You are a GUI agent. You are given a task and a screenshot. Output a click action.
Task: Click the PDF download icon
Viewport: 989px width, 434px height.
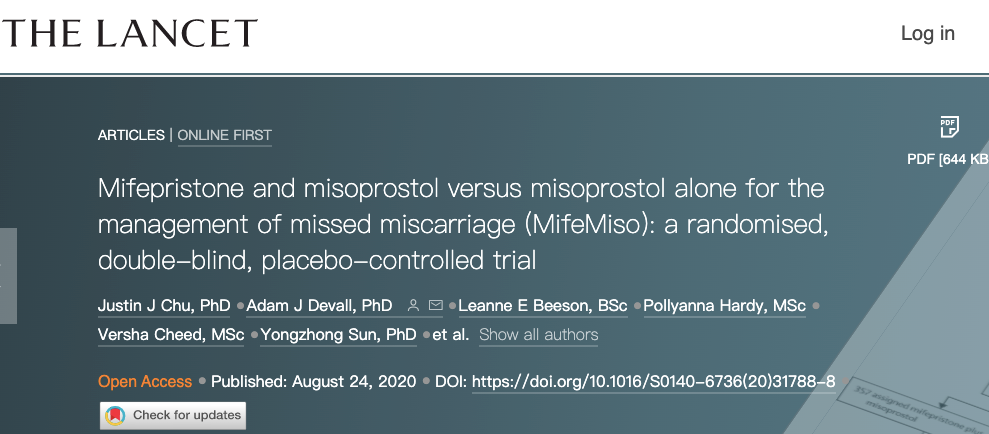point(949,127)
